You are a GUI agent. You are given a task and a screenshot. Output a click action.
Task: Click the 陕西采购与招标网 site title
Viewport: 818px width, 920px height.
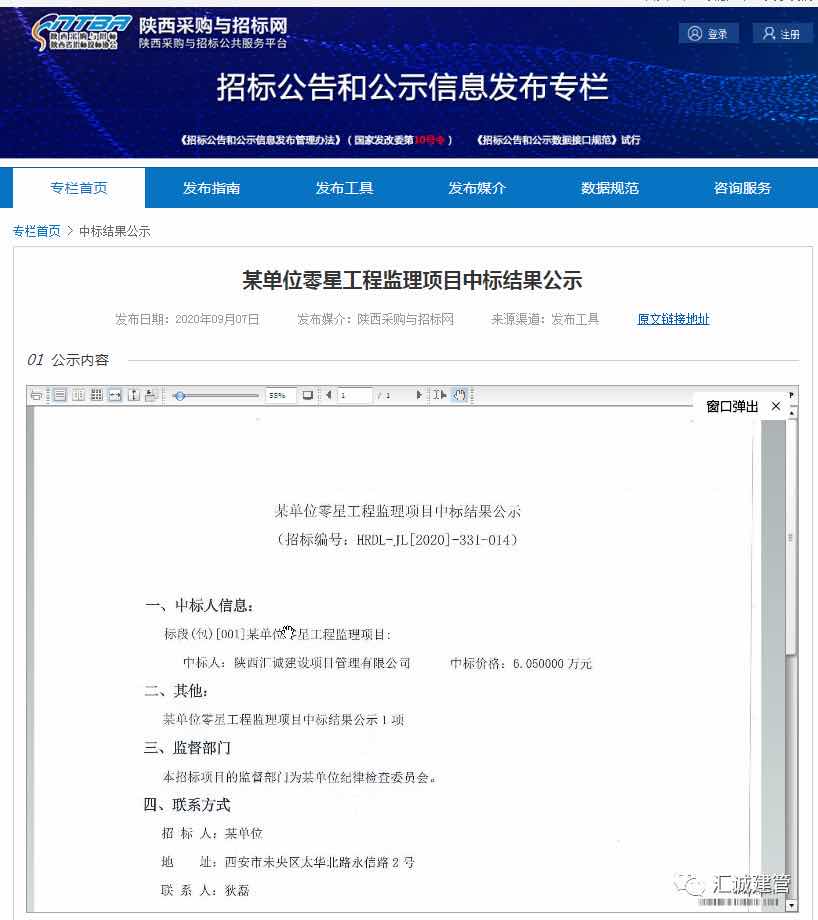click(x=213, y=25)
